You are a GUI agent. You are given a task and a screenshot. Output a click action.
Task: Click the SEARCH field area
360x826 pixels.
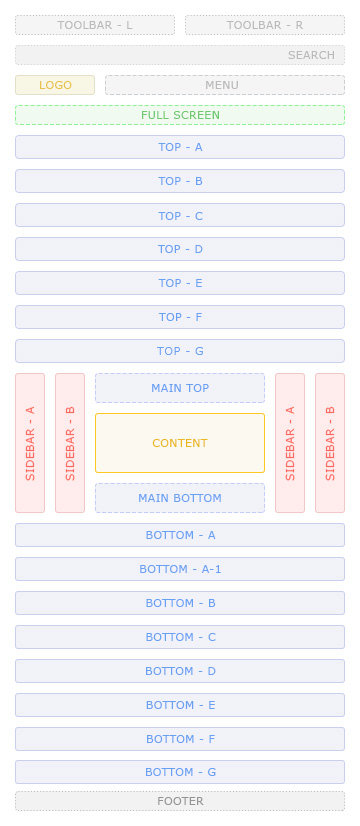[x=180, y=55]
